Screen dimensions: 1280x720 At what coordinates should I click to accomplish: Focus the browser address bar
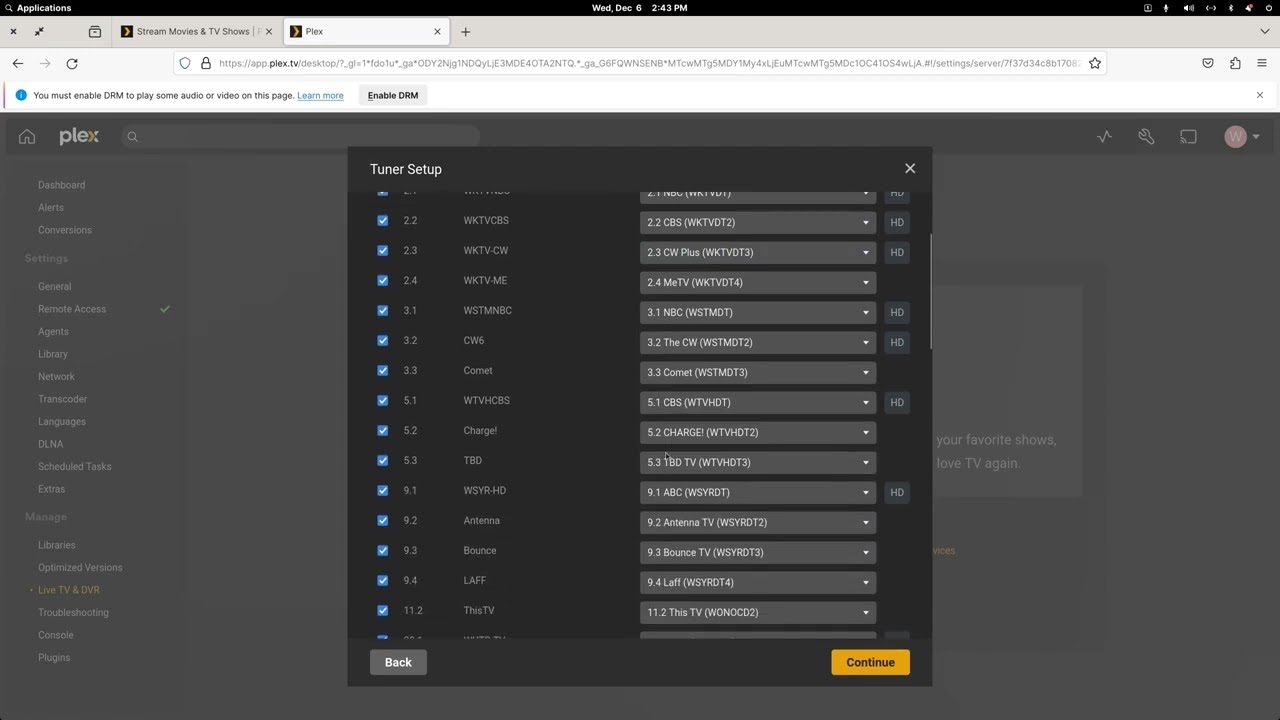pyautogui.click(x=640, y=63)
